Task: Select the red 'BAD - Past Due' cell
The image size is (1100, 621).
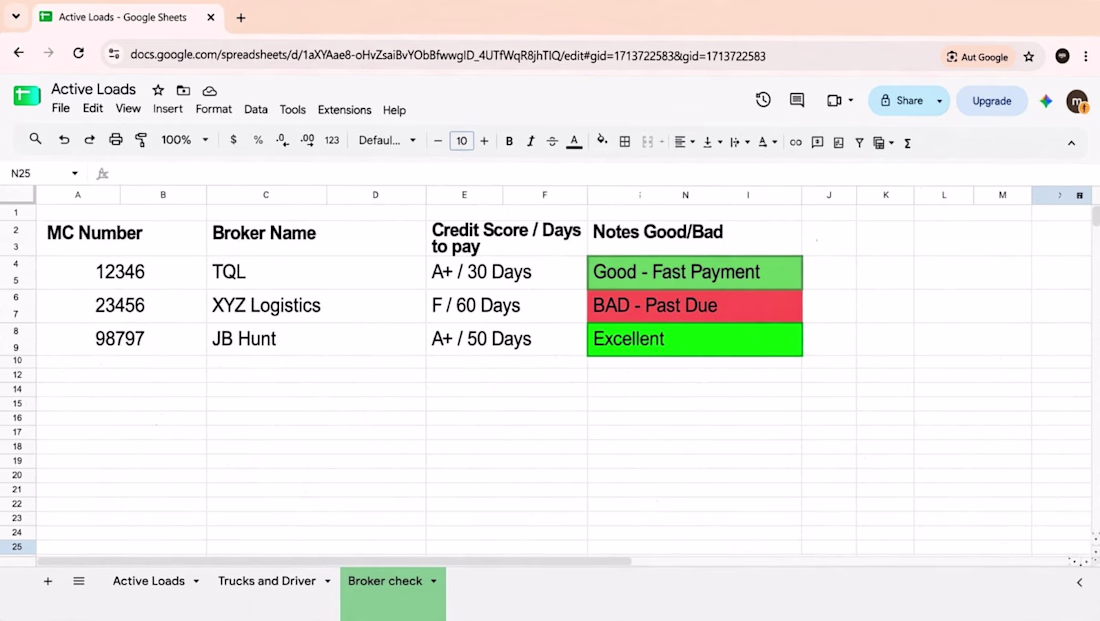Action: (x=695, y=306)
